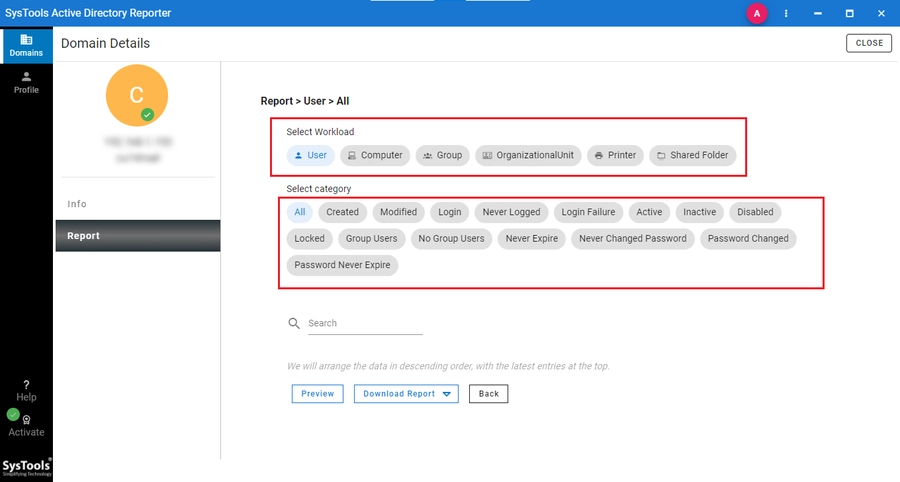The image size is (900, 482).
Task: Select the OrganizationalUnit workload chip
Action: (528, 155)
